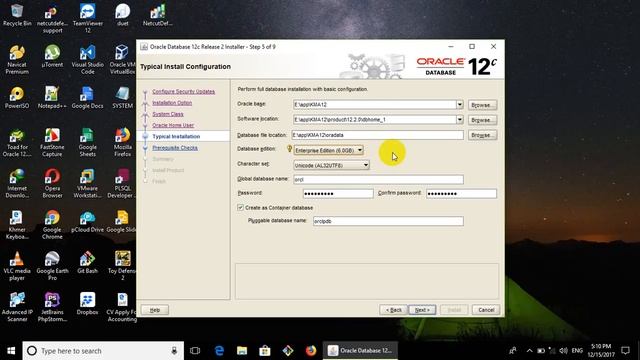
Task: Browse for Oracle base folder
Action: point(482,105)
